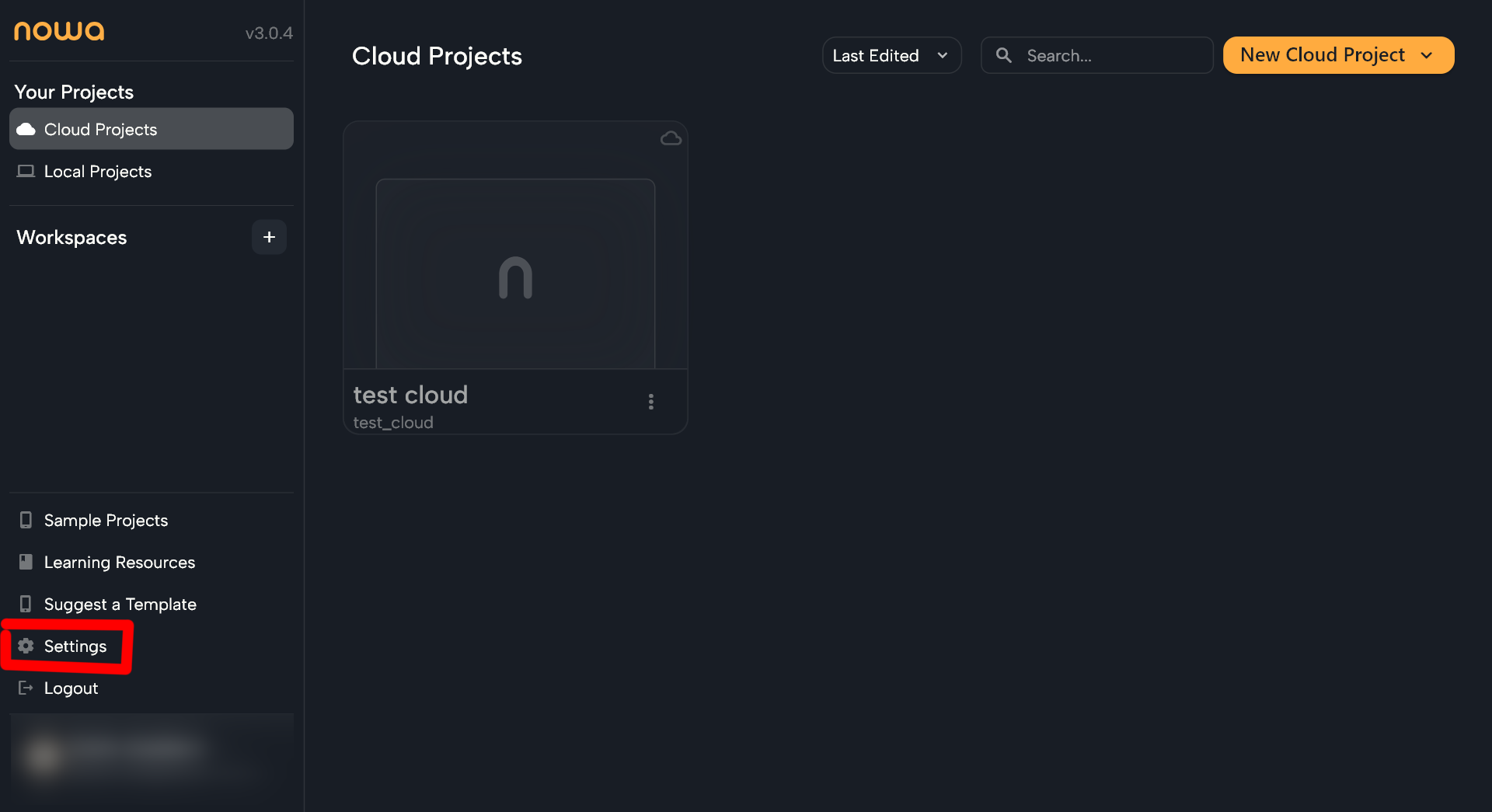Open the Last Edited sort dropdown
This screenshot has height=812, width=1492.
pyautogui.click(x=891, y=55)
